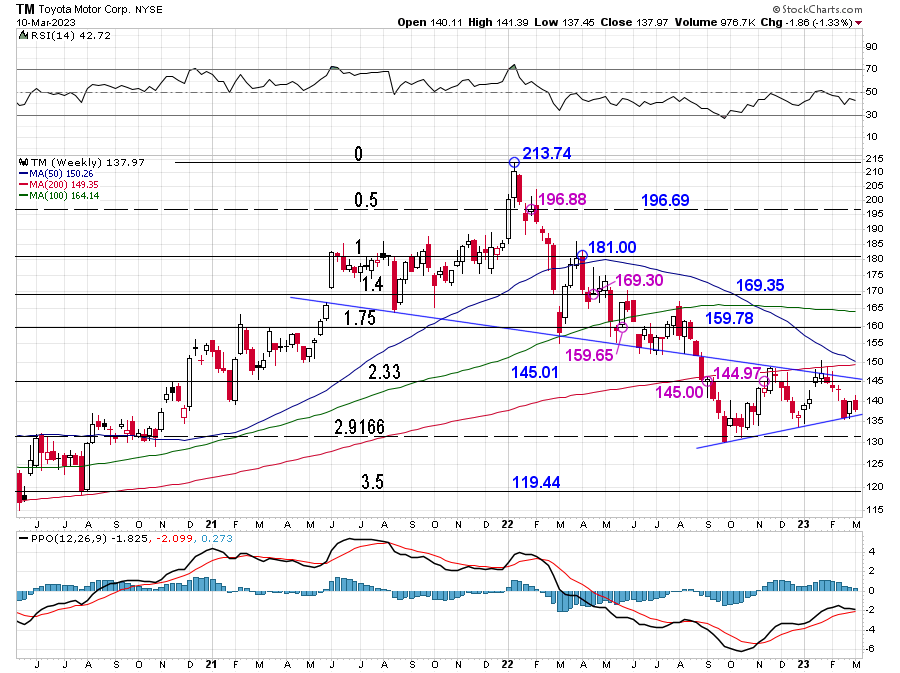Select the magenta circle marker above 145.00
The width and height of the screenshot is (900, 673).
click(707, 381)
